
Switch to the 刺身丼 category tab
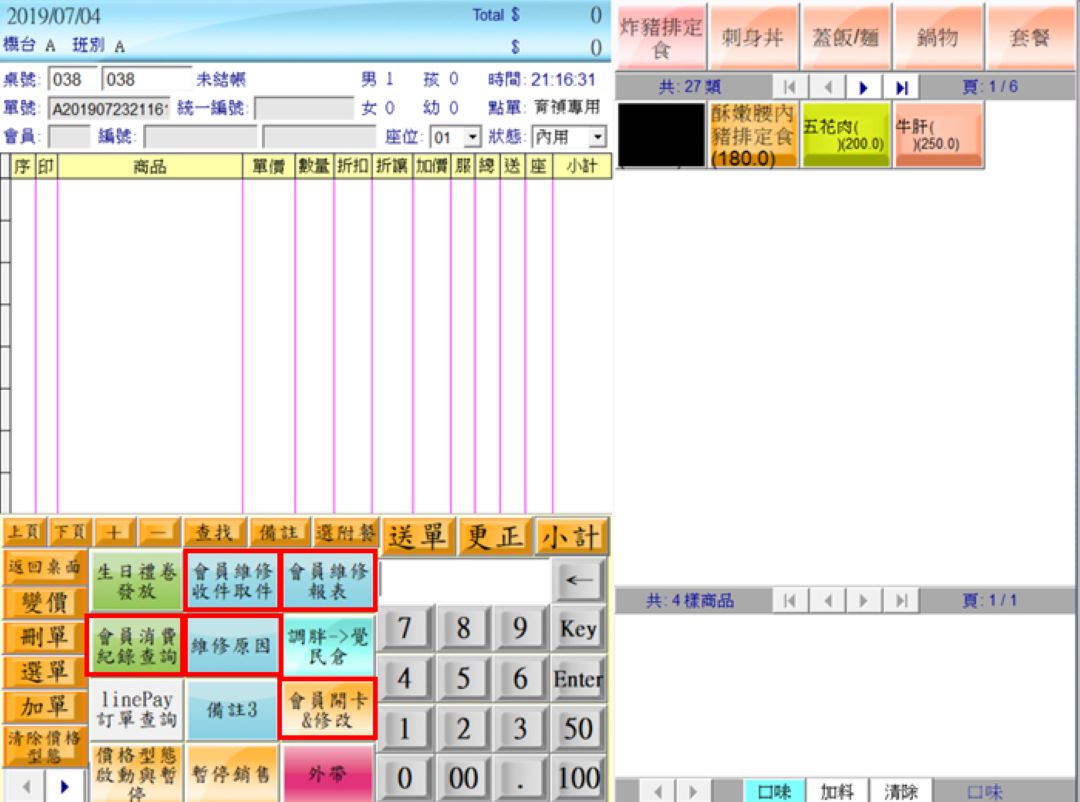click(752, 38)
